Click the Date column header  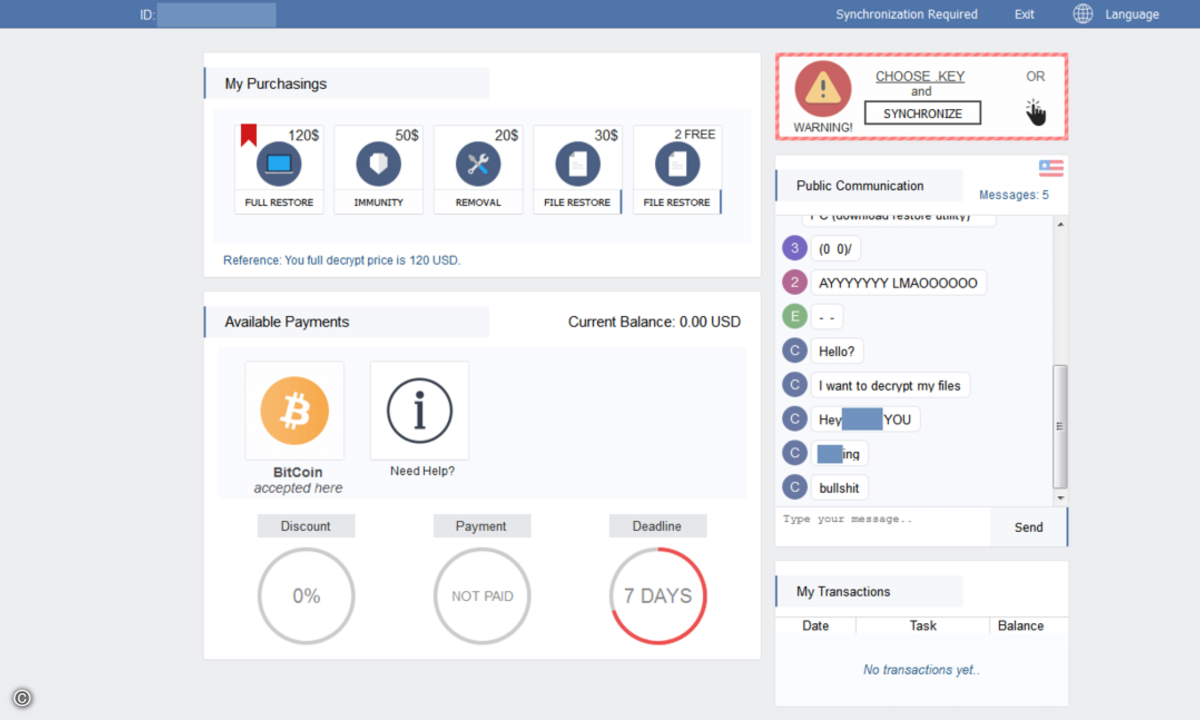pos(816,626)
